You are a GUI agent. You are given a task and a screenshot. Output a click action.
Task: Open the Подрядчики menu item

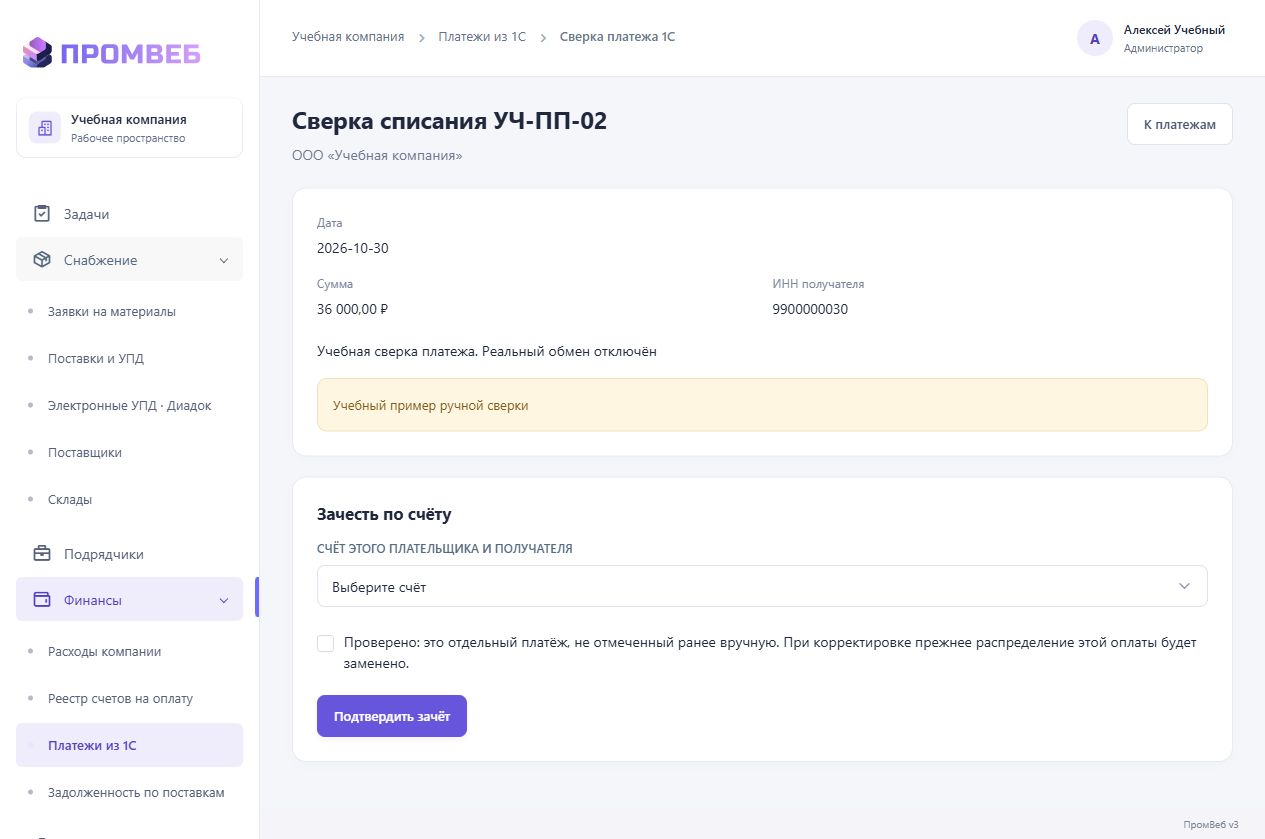pyautogui.click(x=129, y=554)
